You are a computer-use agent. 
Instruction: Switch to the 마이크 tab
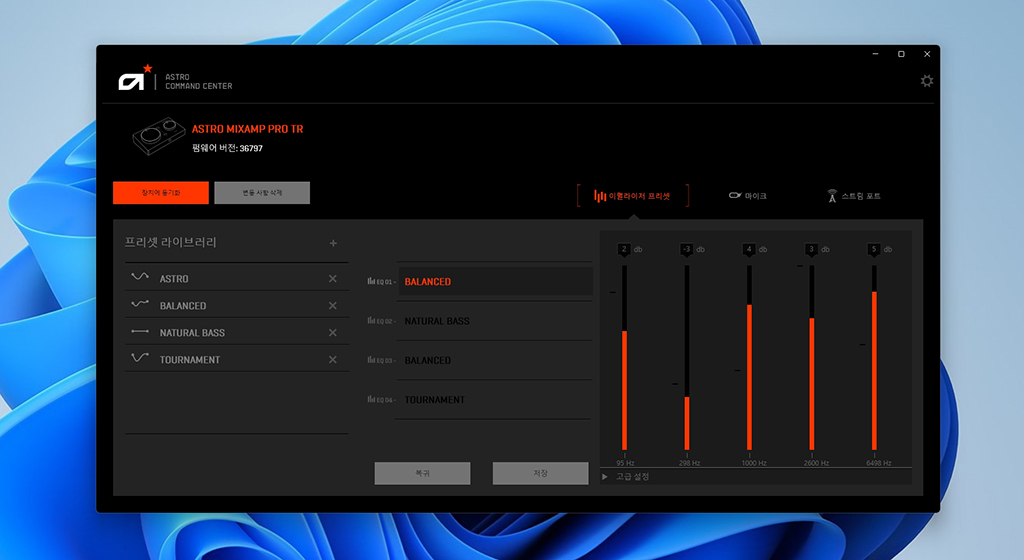[x=748, y=196]
